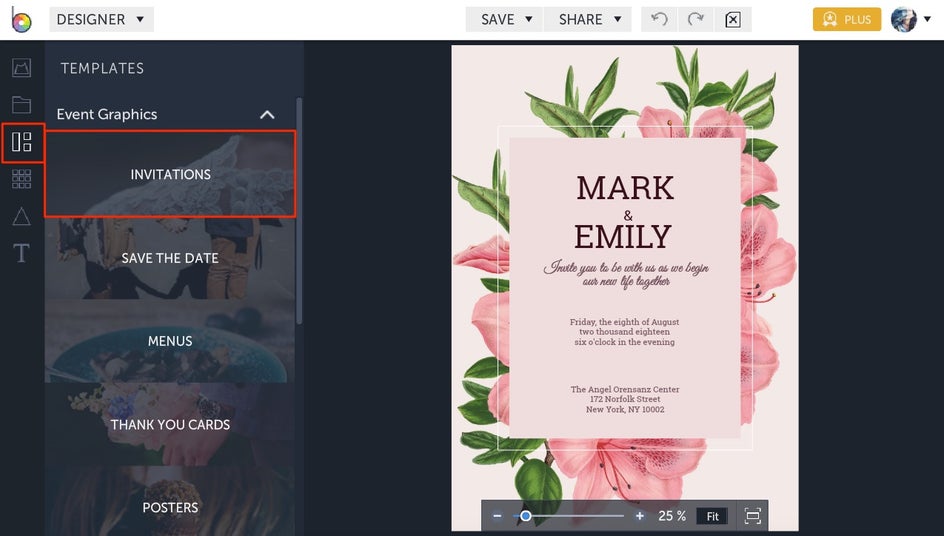
Task: Open the SAVE dropdown menu
Action: [504, 19]
